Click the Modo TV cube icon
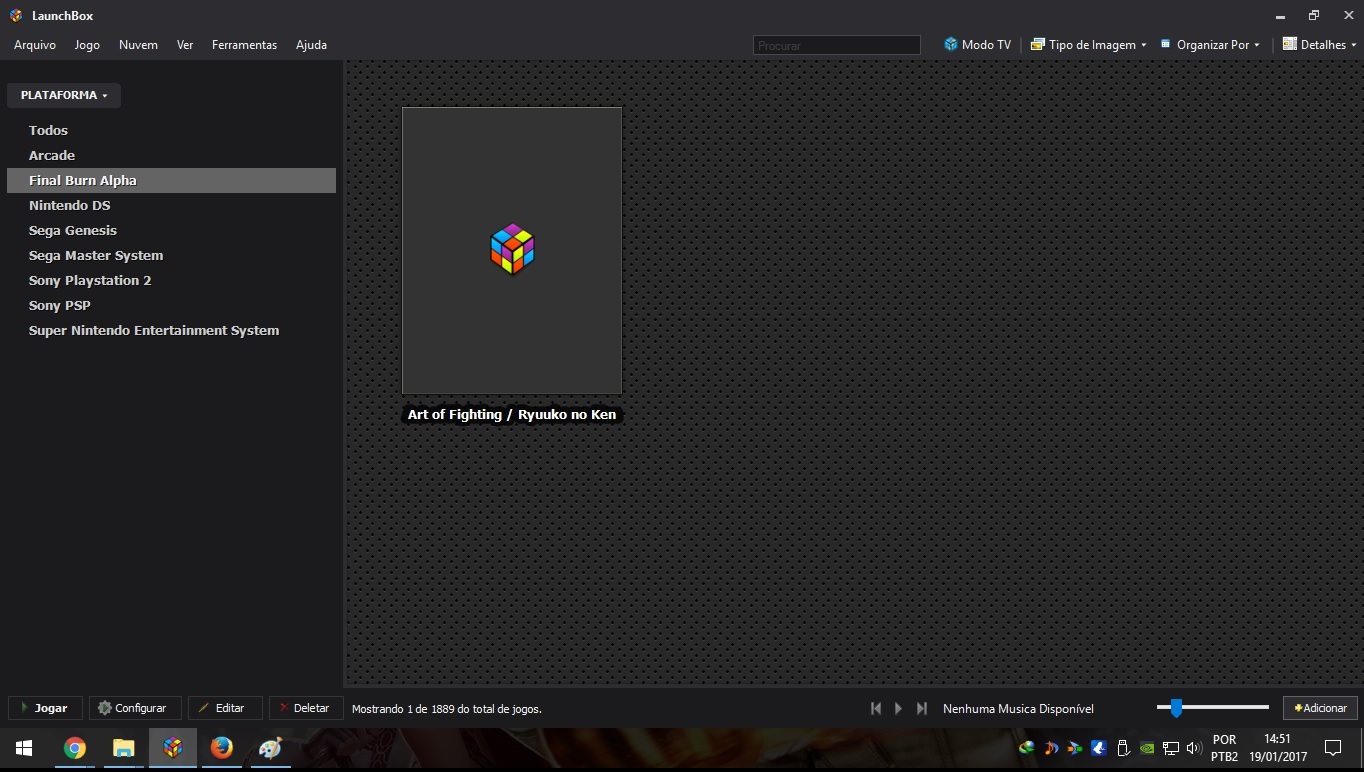Viewport: 1364px width, 772px height. pyautogui.click(x=951, y=45)
